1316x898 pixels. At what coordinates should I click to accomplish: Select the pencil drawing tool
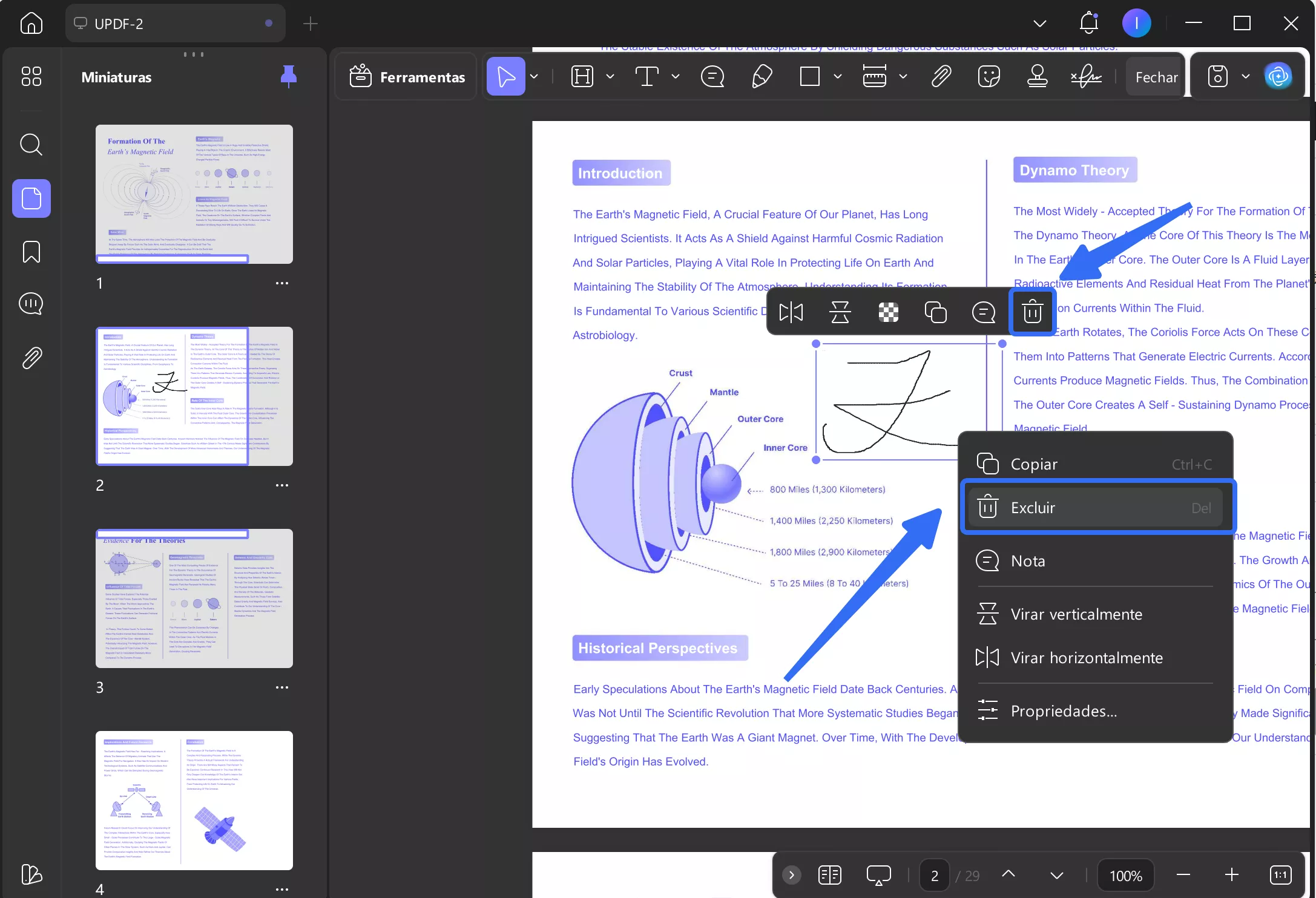tap(762, 76)
